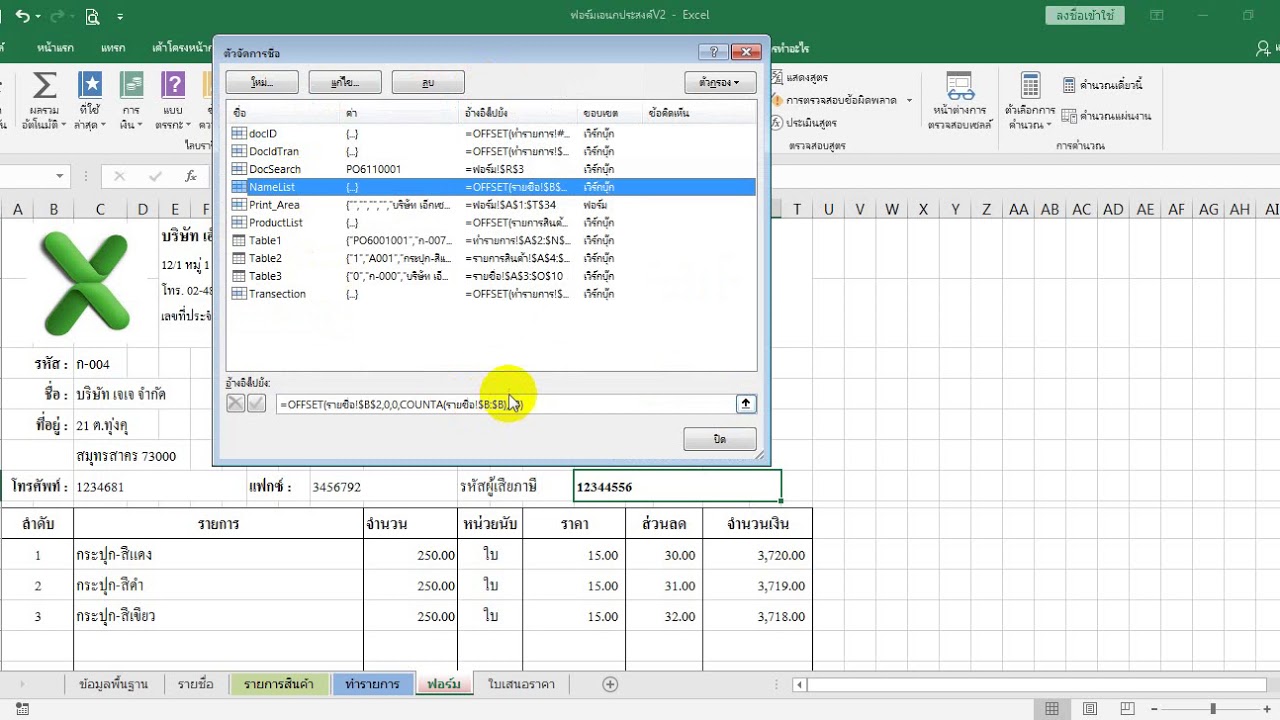Sort by the Name column header
The image size is (1280, 720).
pos(284,113)
